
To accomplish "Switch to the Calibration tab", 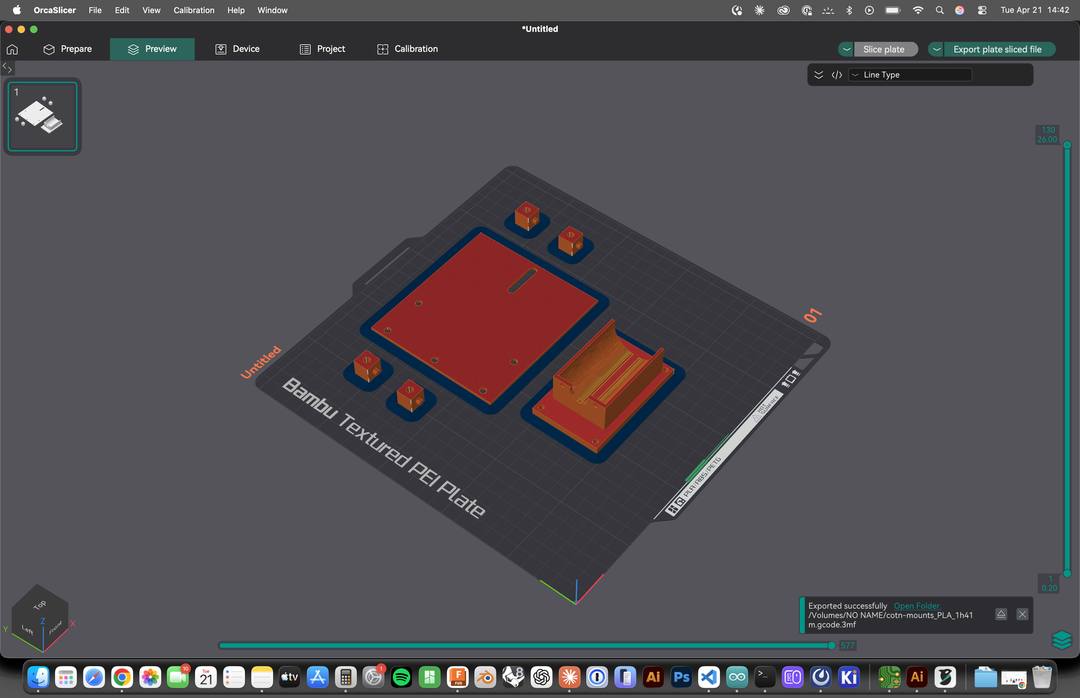I will pos(408,49).
